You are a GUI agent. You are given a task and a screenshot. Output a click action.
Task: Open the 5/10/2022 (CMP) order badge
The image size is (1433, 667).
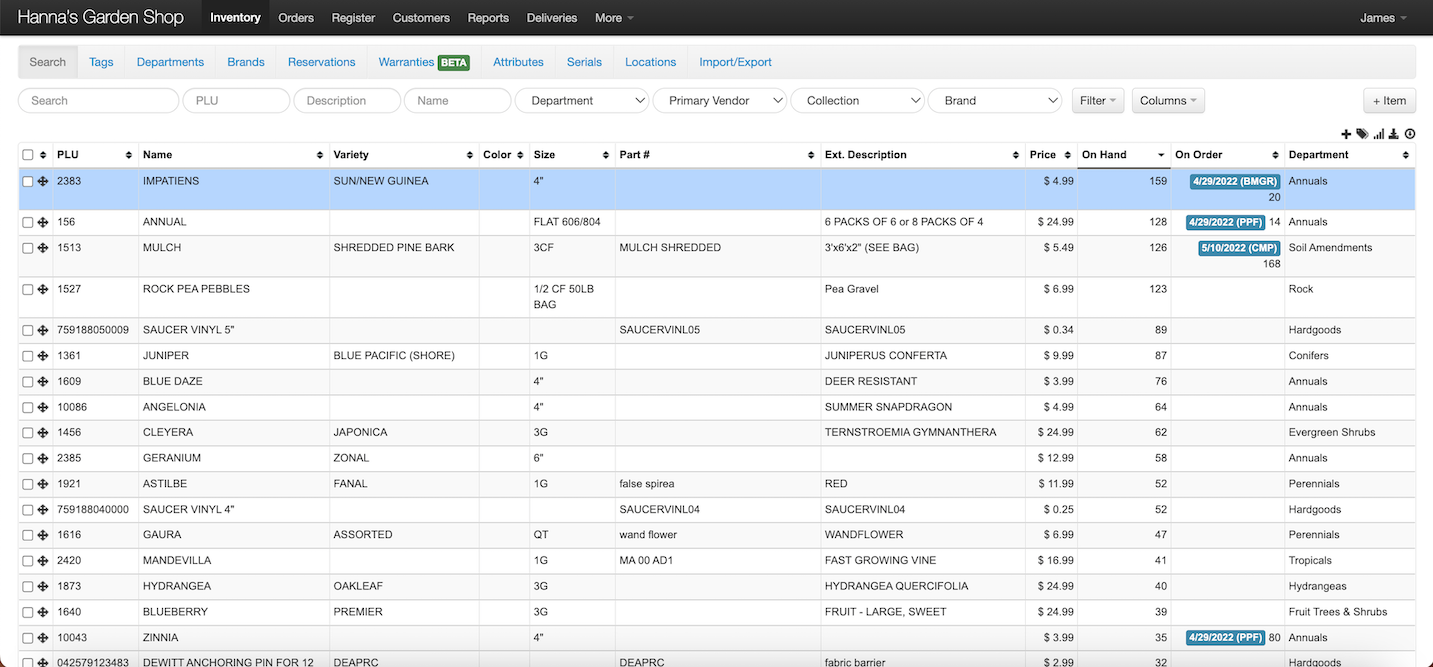click(1239, 248)
